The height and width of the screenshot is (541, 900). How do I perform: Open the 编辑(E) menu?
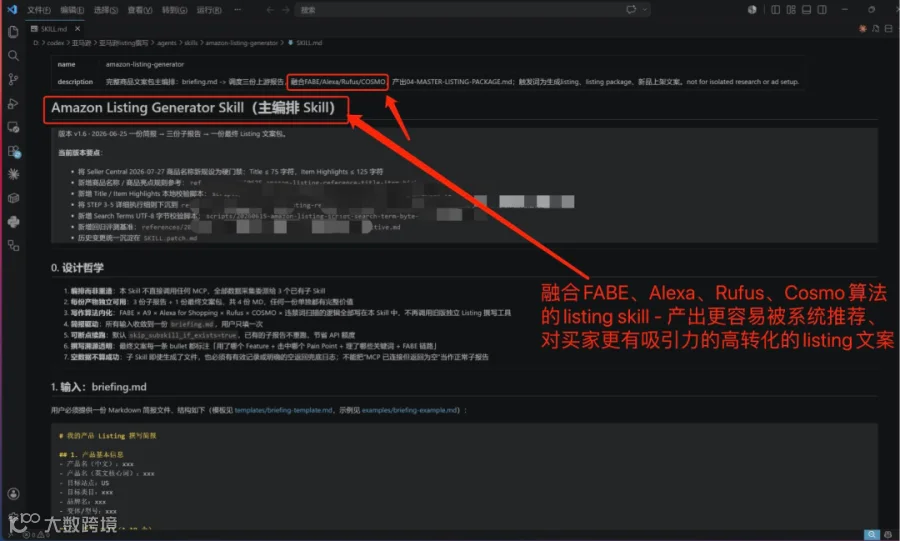point(72,10)
